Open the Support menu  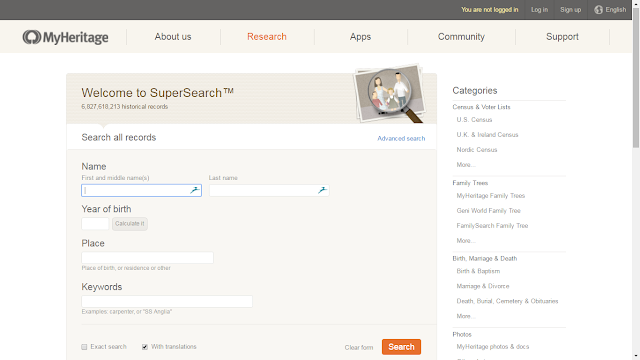point(562,37)
